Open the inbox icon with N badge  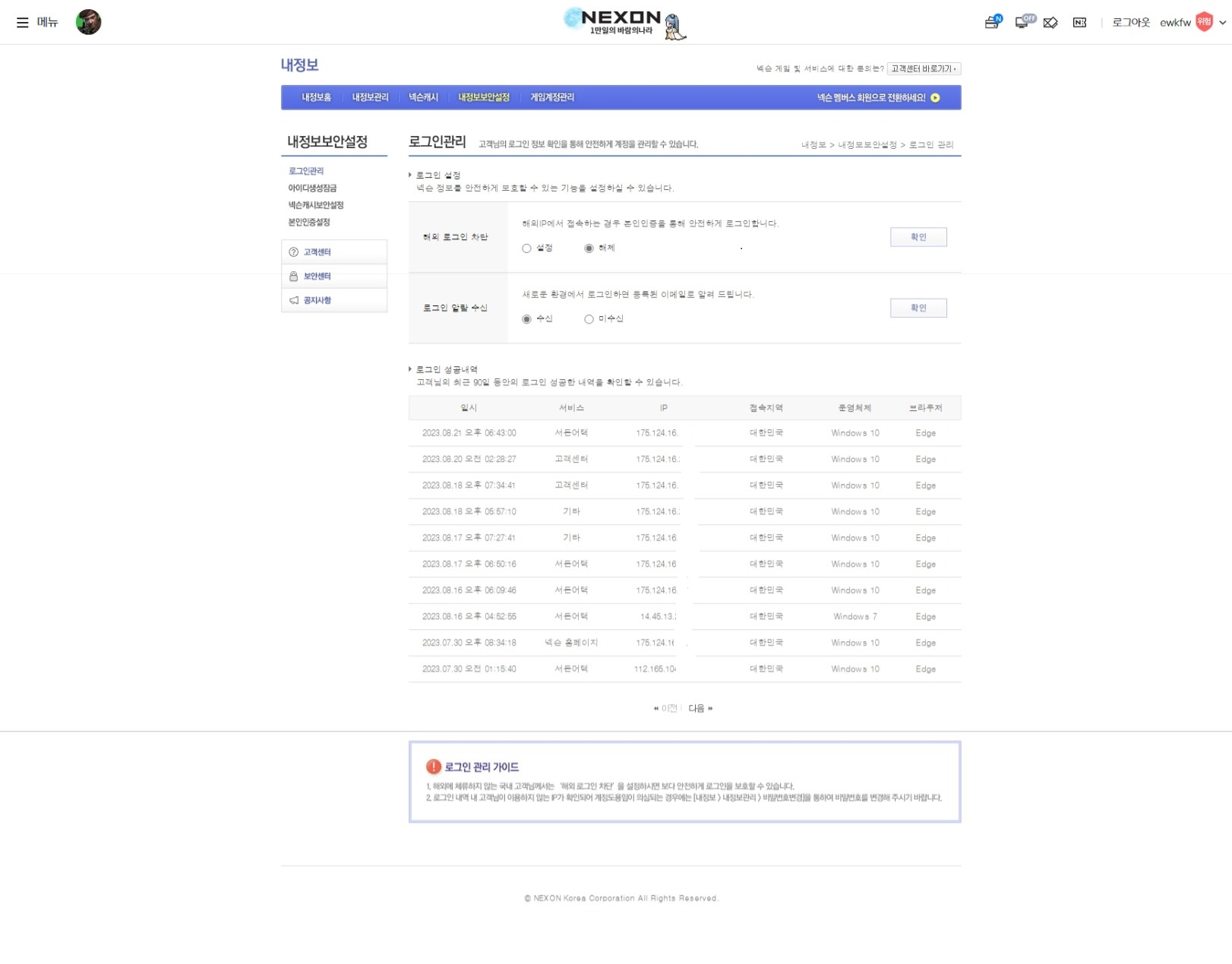point(992,22)
